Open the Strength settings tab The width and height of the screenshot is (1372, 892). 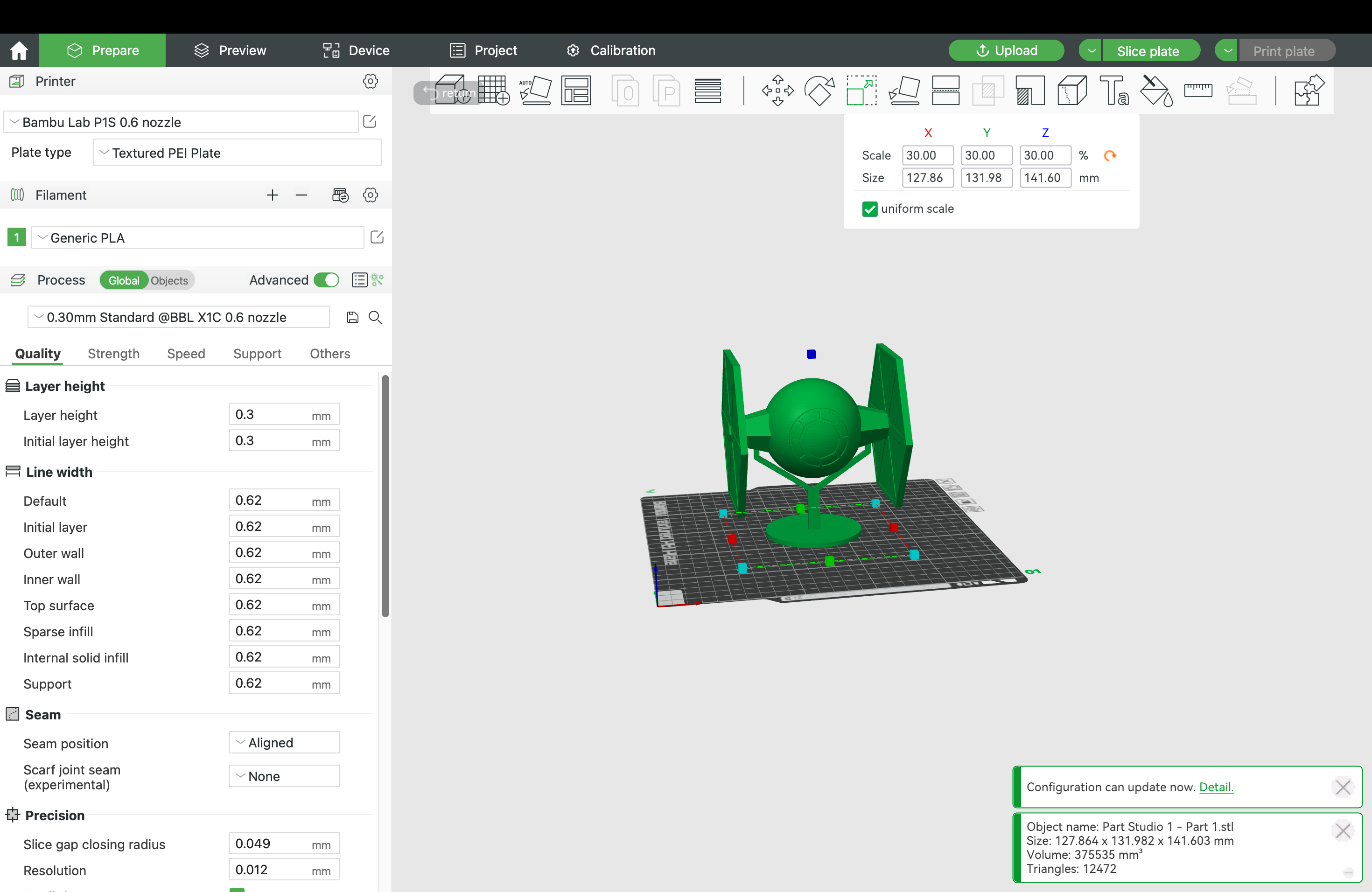[113, 354]
